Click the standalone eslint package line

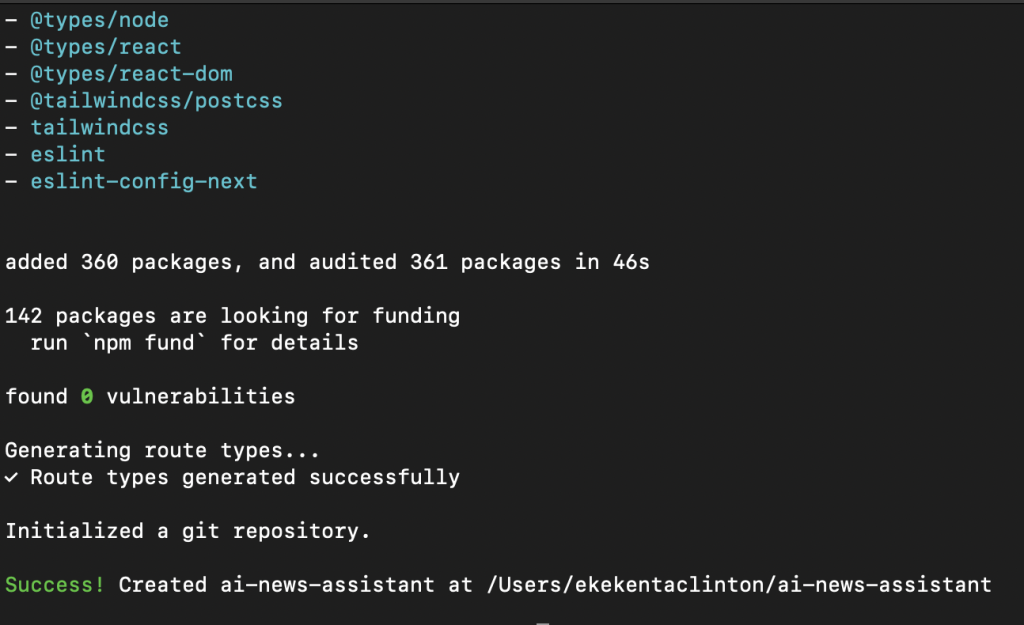(67, 155)
